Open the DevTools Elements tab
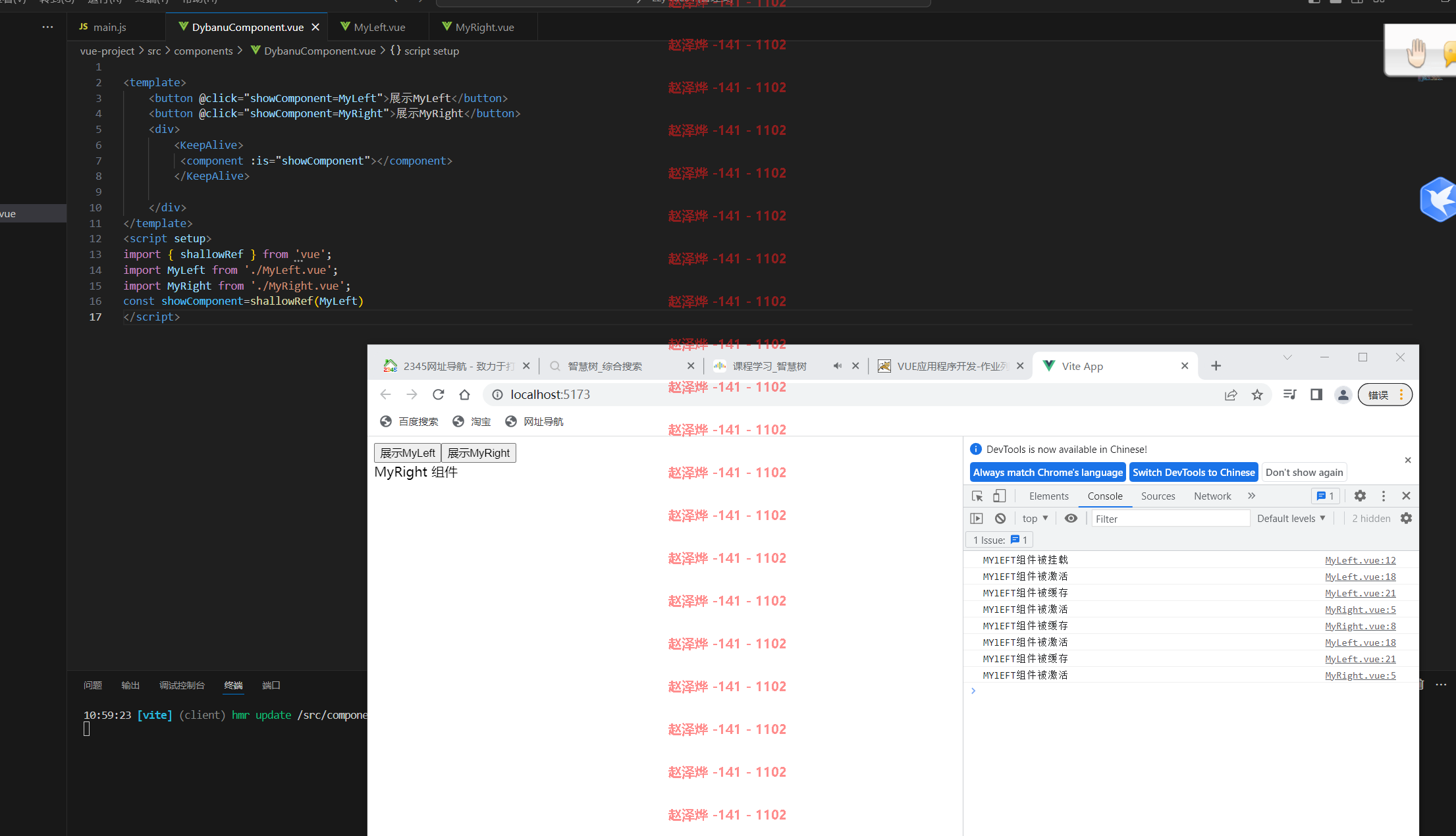 point(1049,496)
